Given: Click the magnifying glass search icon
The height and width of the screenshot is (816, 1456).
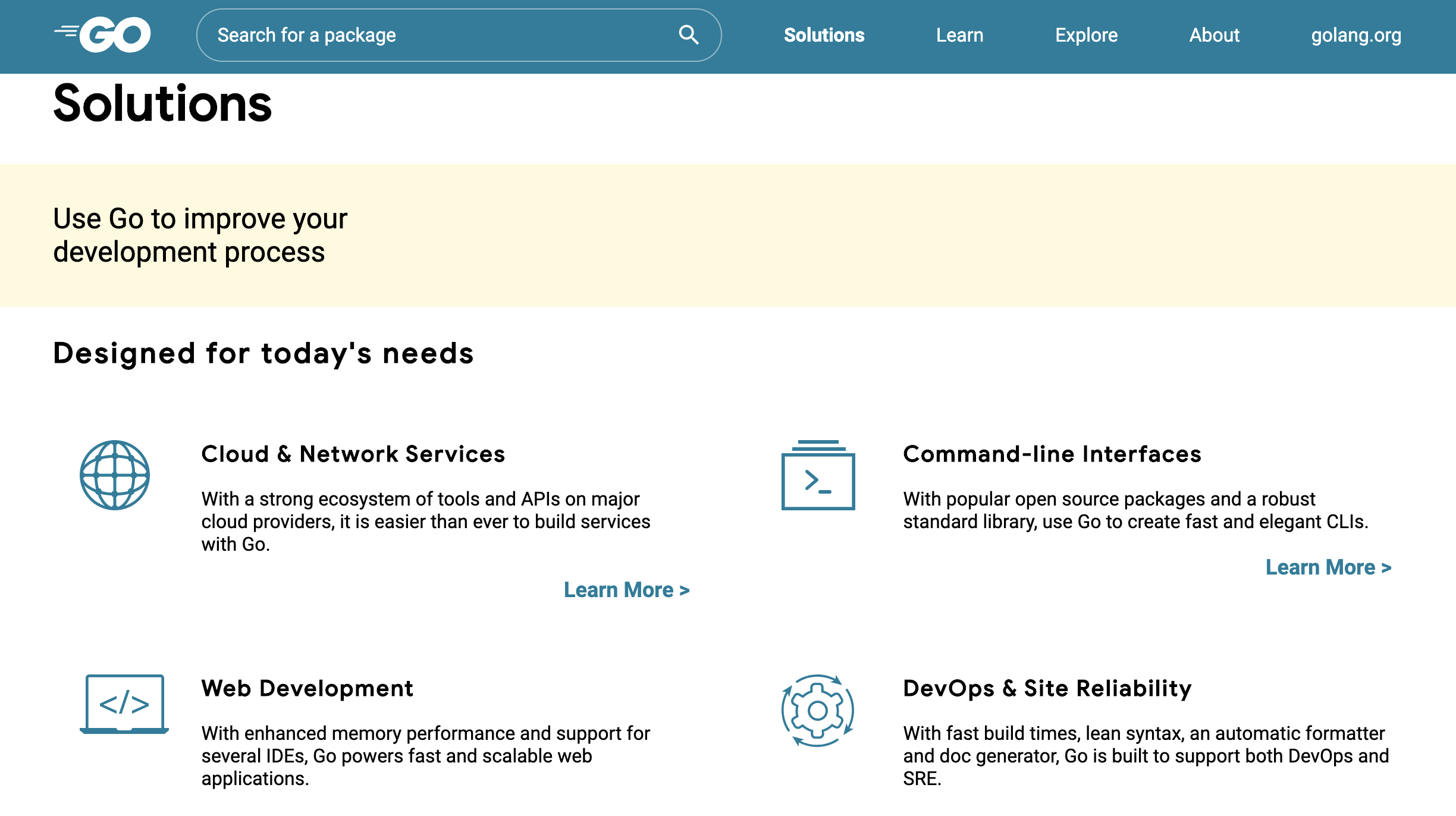Looking at the screenshot, I should tap(688, 34).
